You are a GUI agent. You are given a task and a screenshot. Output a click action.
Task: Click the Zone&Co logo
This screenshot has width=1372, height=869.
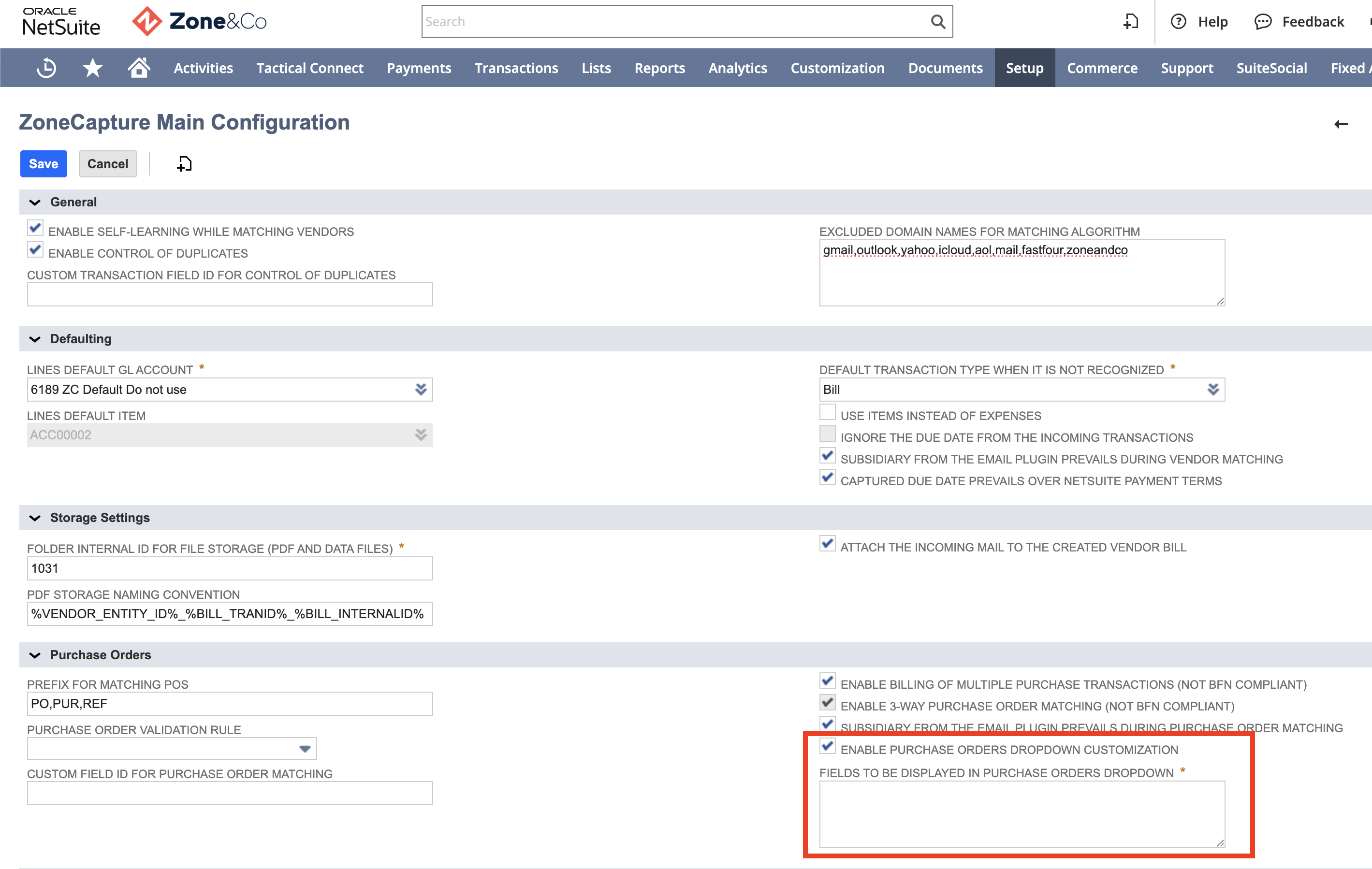coord(199,22)
